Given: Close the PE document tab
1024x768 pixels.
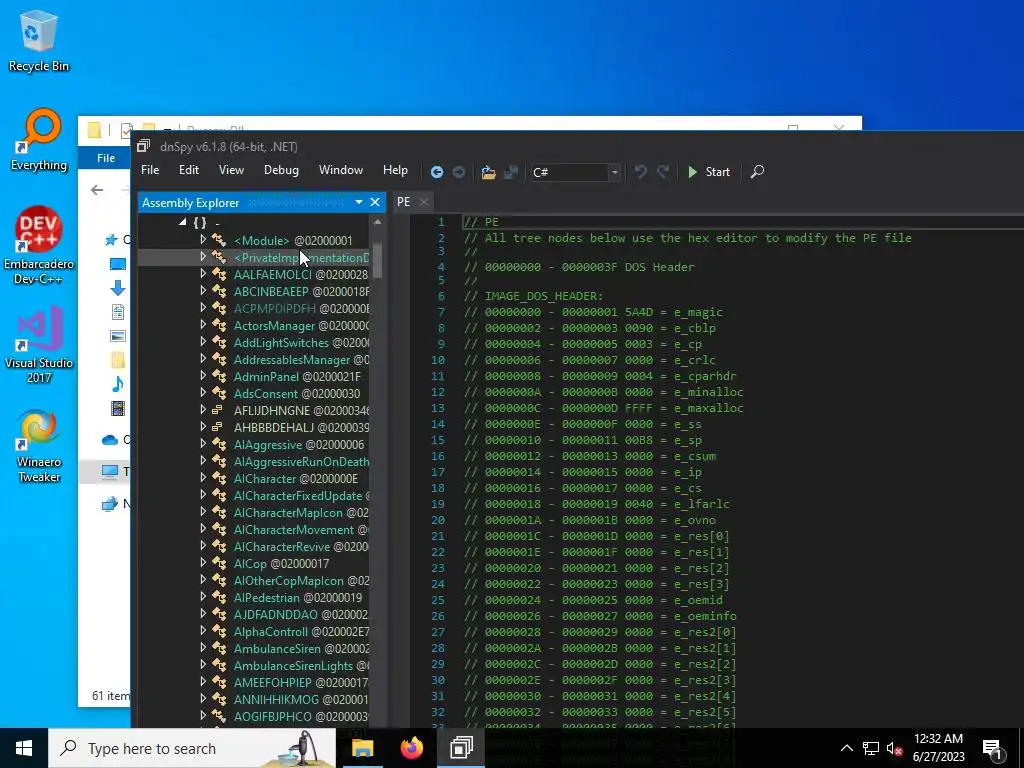Looking at the screenshot, I should point(423,202).
